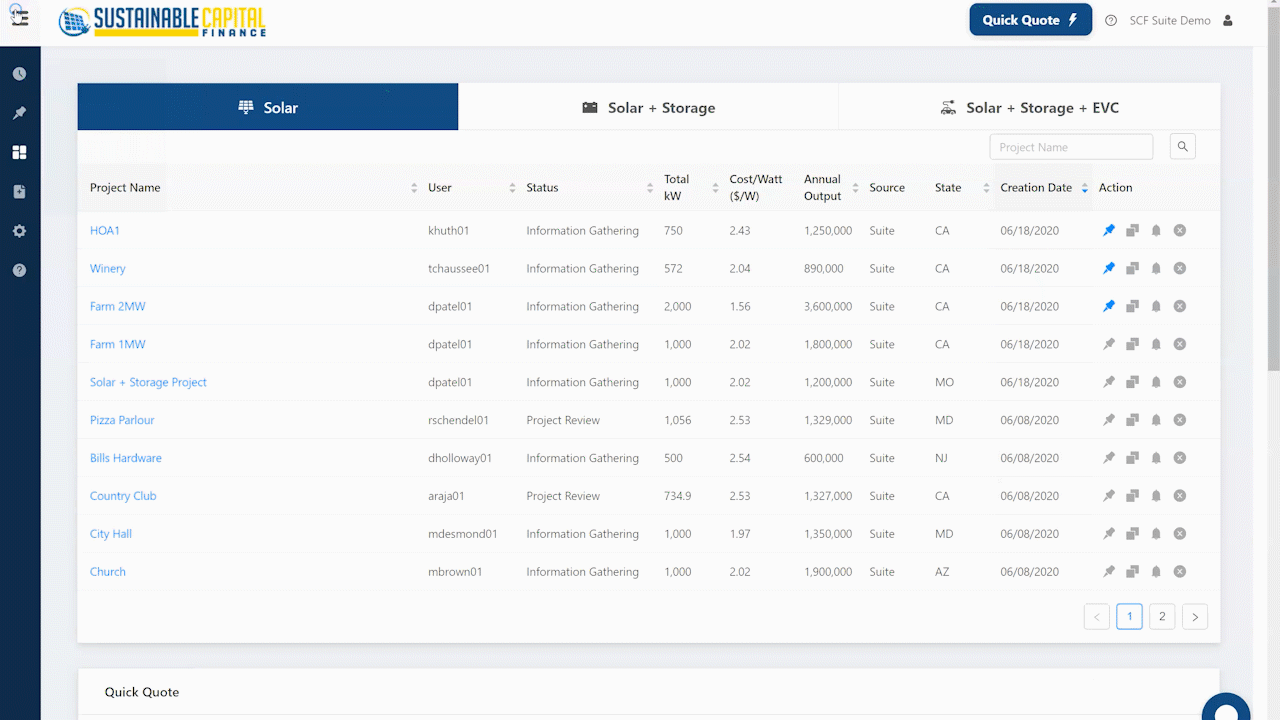This screenshot has width=1280, height=720.
Task: Click the Quick Quote button
Action: tap(1030, 20)
